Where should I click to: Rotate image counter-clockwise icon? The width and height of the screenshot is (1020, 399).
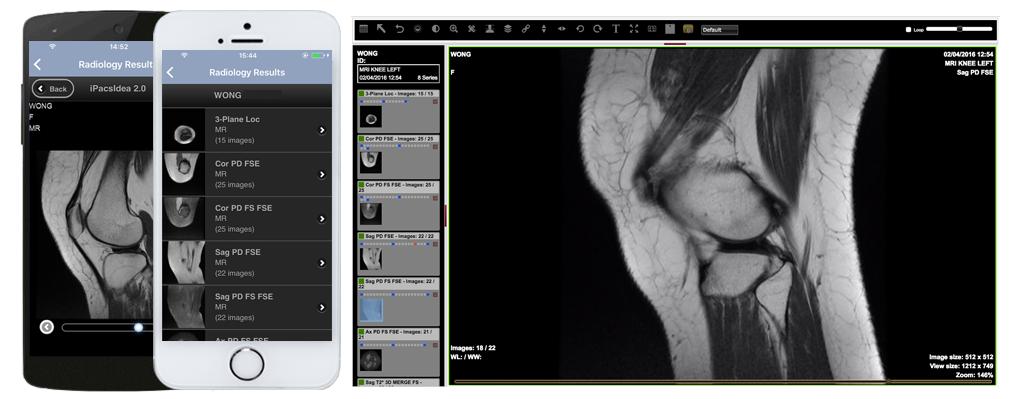[x=580, y=29]
